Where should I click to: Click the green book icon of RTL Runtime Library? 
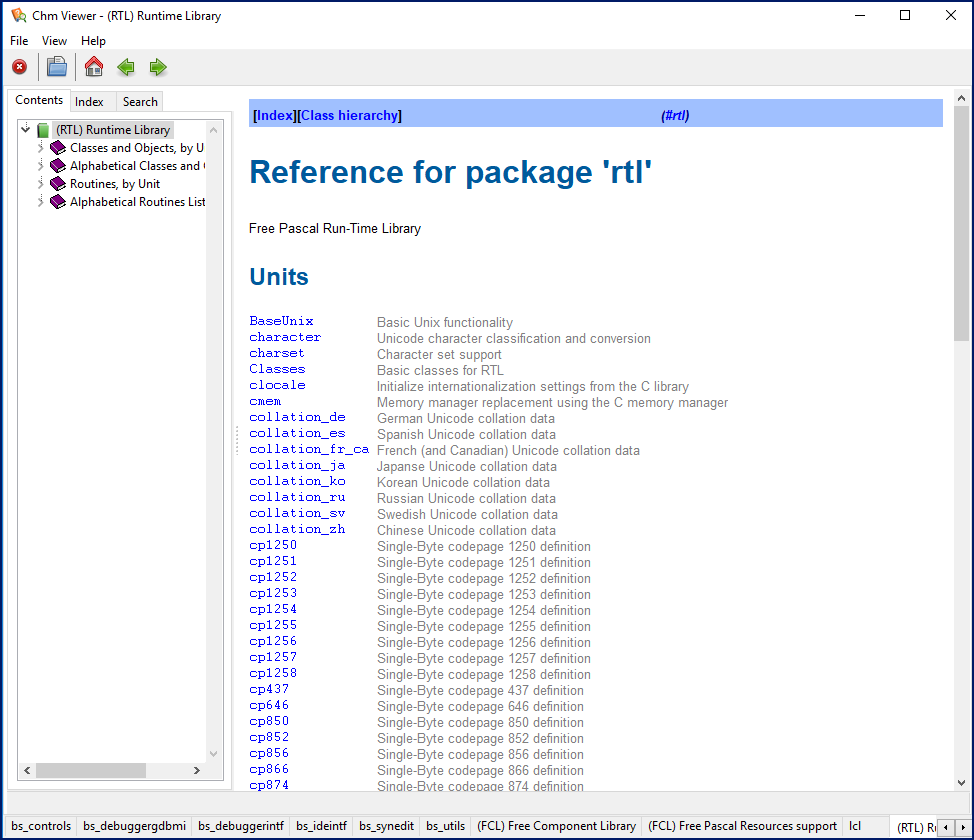point(43,130)
